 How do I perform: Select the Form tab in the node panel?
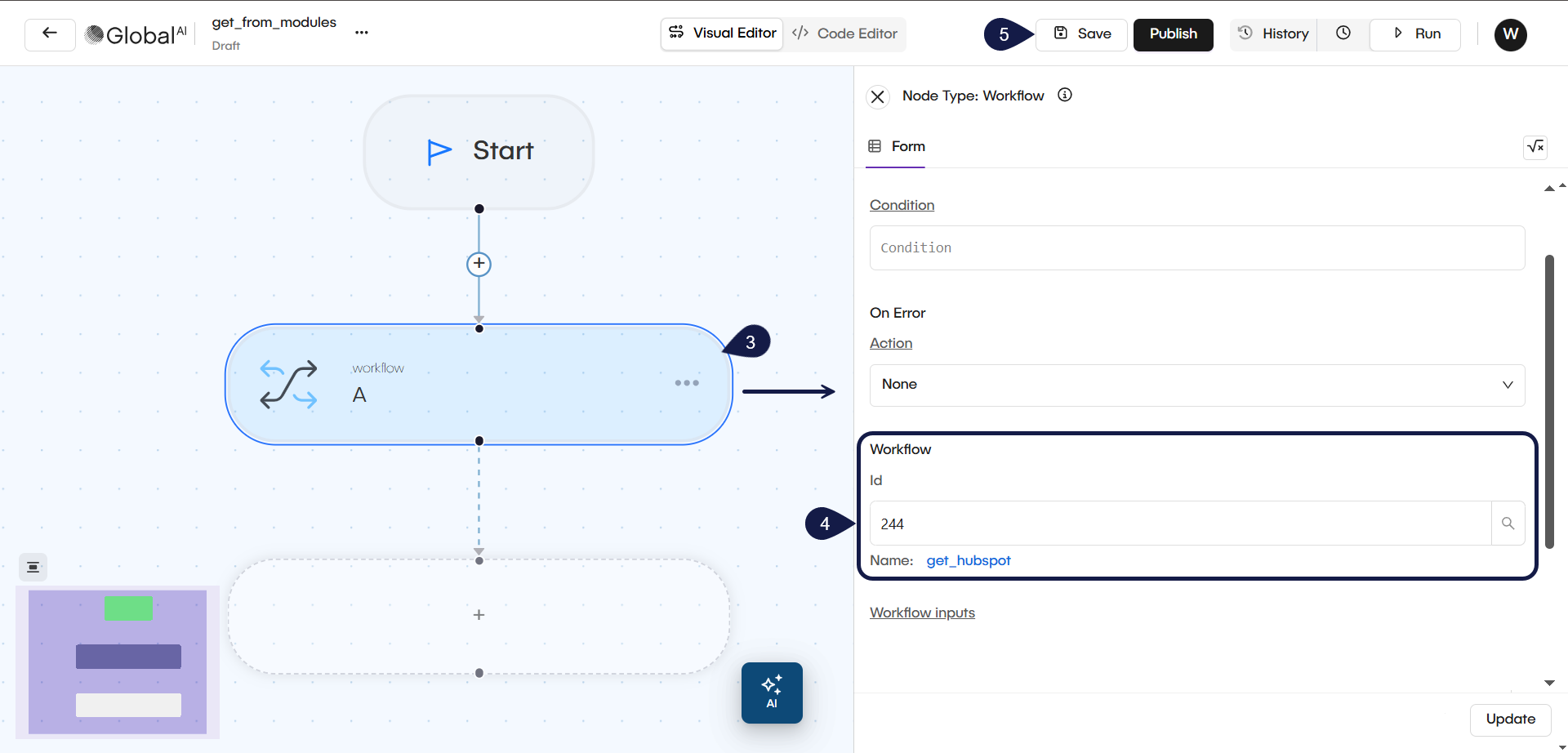coord(895,146)
